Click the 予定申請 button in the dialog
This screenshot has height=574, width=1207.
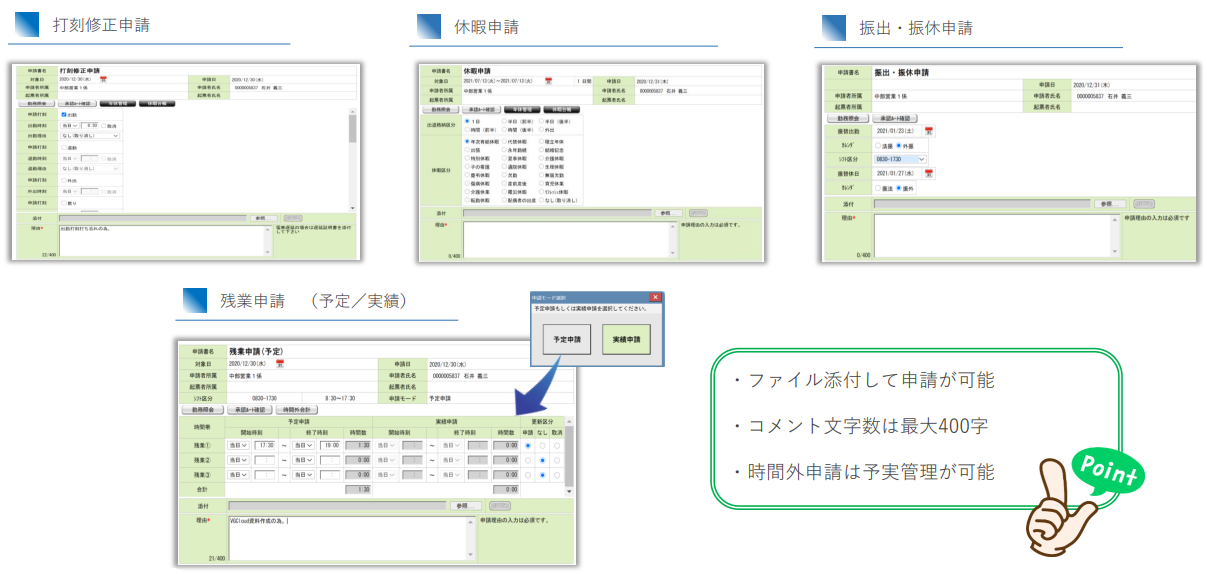coord(567,340)
